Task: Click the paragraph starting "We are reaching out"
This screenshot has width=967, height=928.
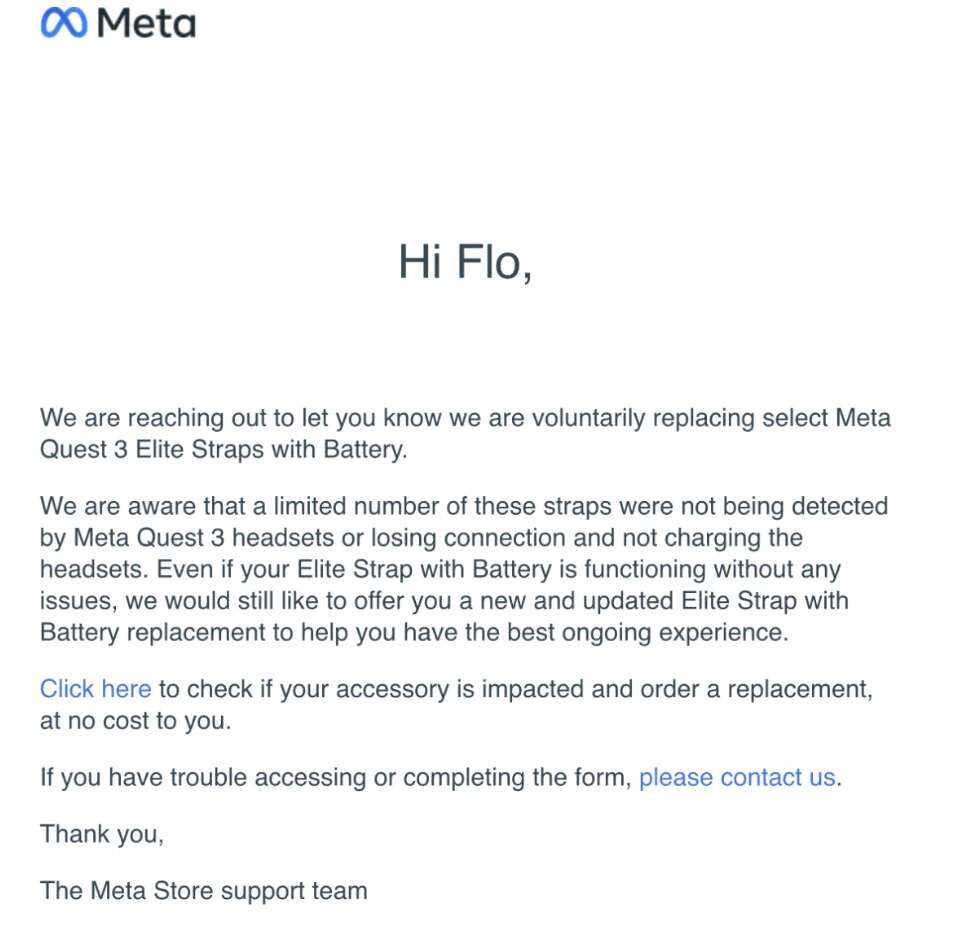Action: click(x=464, y=433)
